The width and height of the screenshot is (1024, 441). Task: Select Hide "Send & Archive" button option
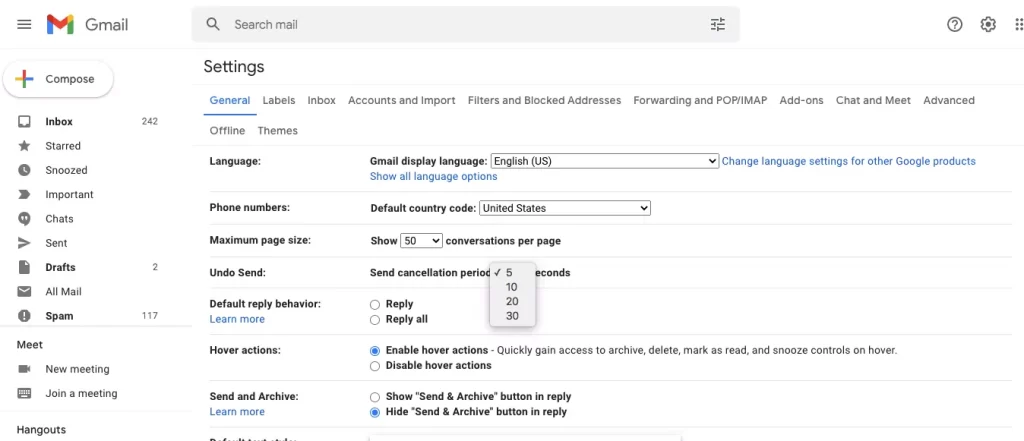click(375, 412)
